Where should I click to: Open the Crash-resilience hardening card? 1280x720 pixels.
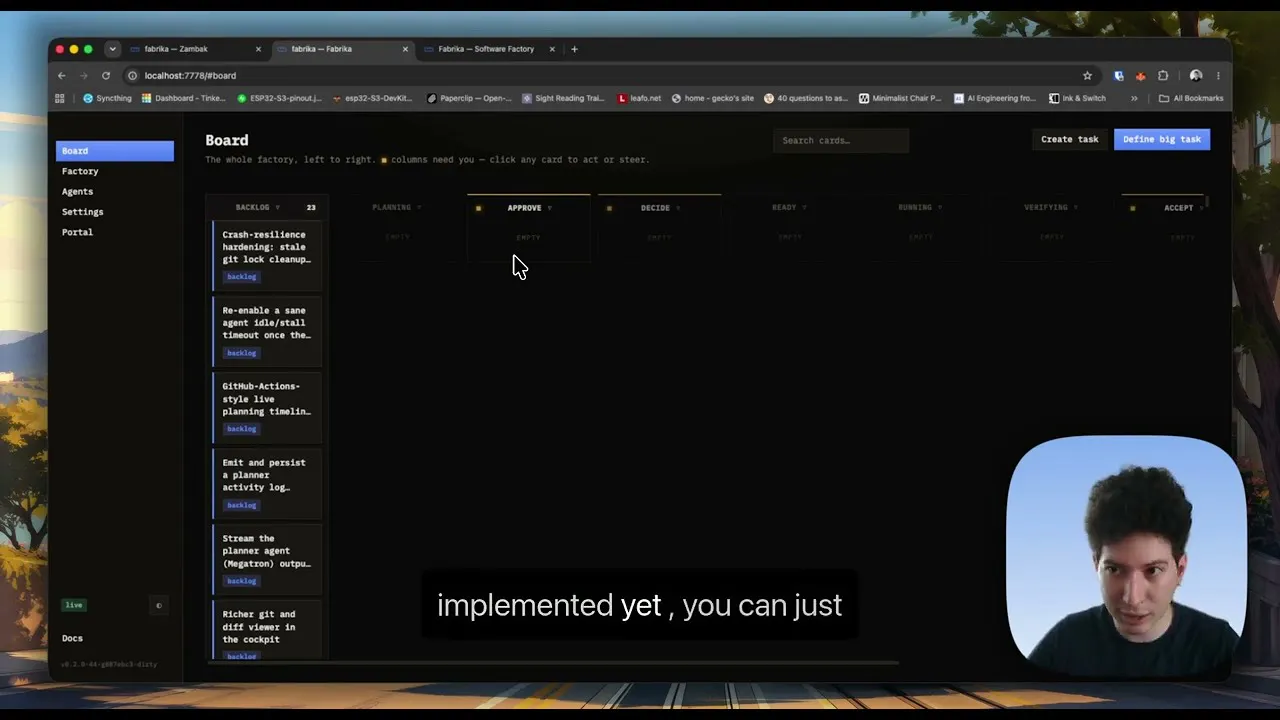pos(267,255)
